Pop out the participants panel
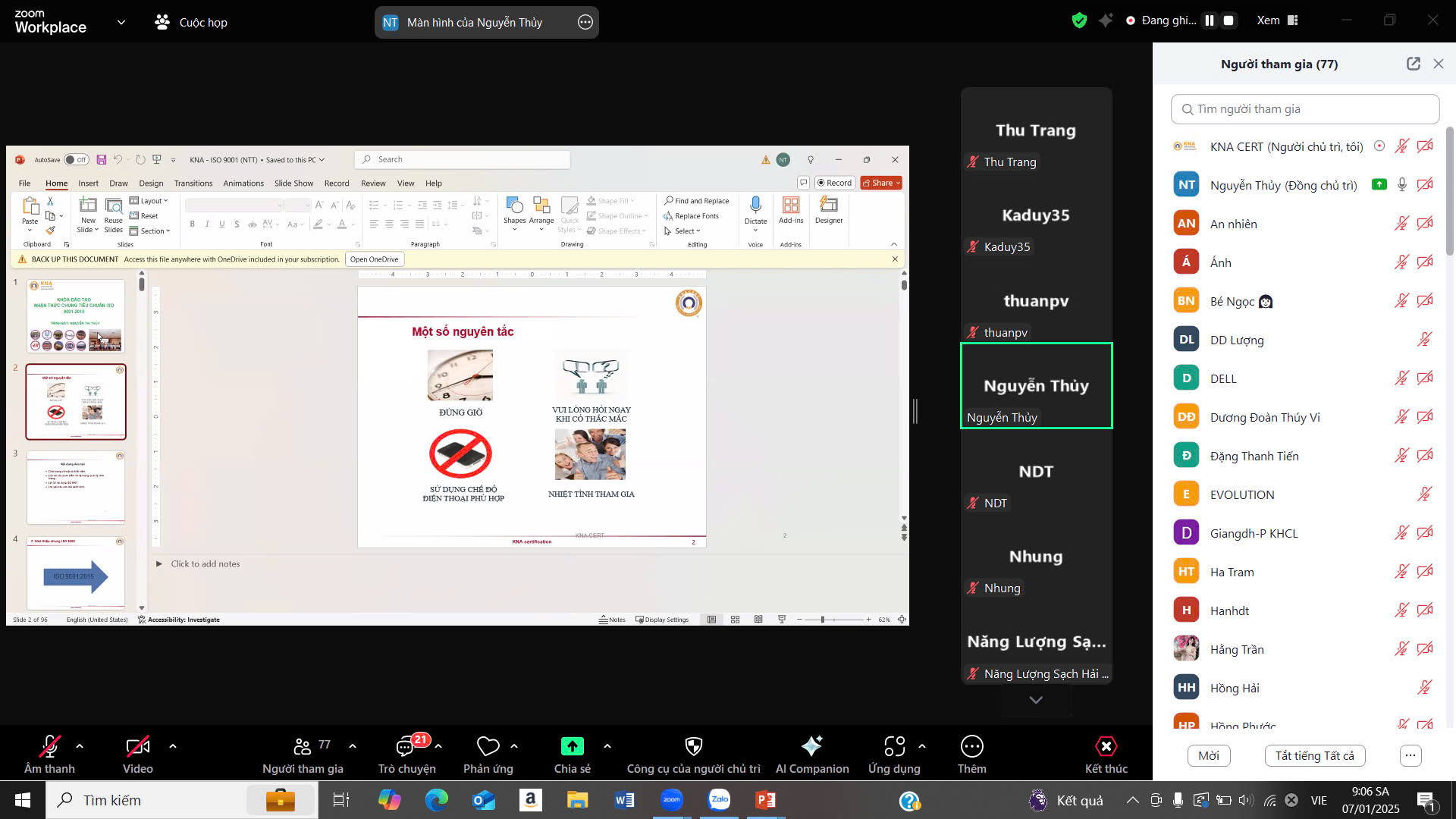 click(1413, 64)
